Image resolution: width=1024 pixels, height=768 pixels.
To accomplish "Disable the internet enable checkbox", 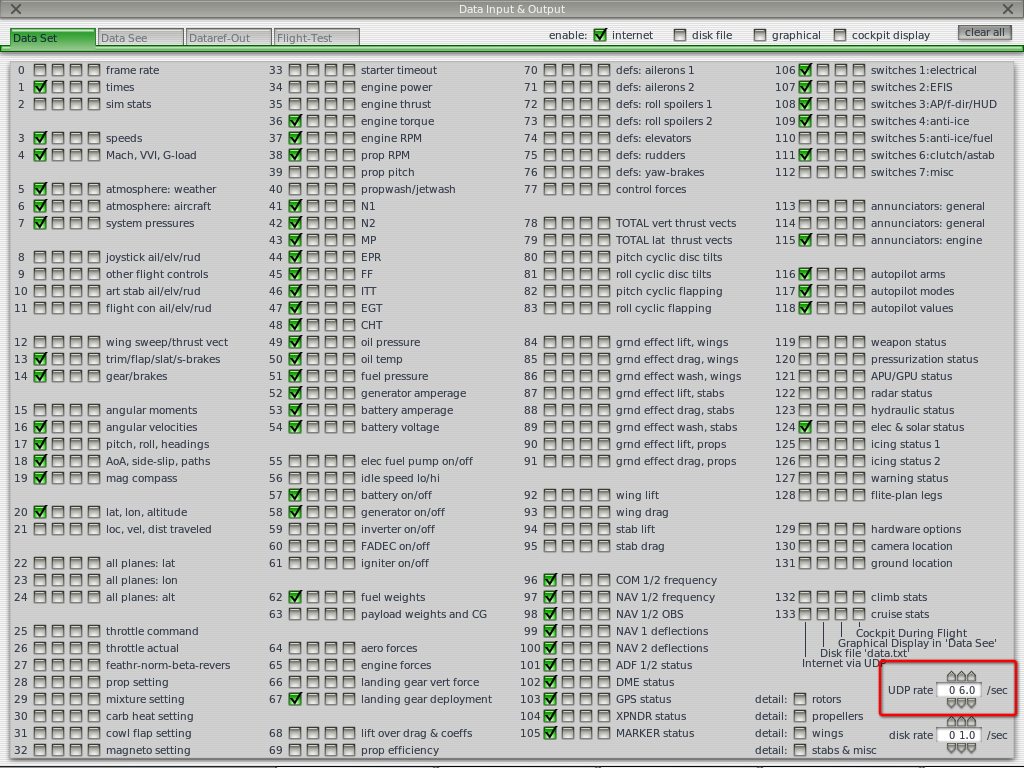I will click(x=600, y=35).
